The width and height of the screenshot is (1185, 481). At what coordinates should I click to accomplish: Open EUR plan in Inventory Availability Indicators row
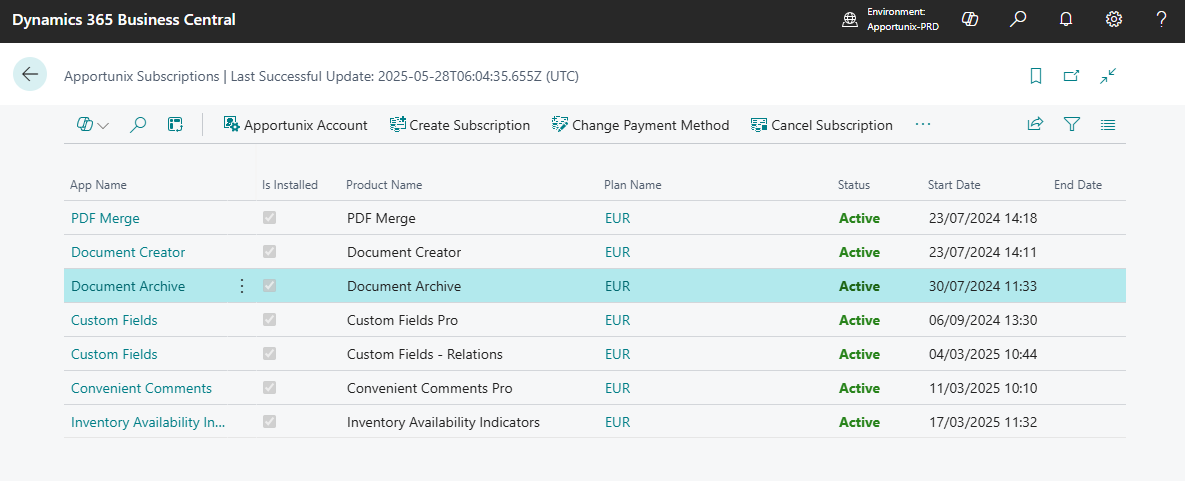(x=617, y=422)
